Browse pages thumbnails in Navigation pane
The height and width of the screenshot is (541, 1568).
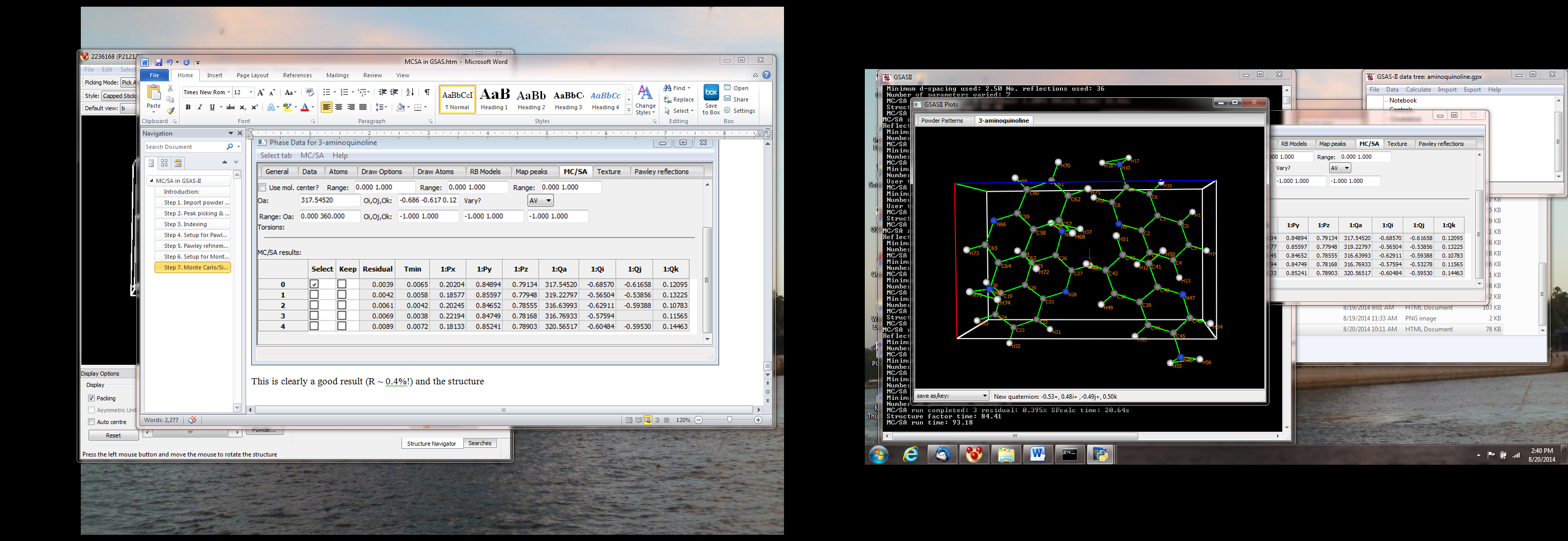point(164,163)
